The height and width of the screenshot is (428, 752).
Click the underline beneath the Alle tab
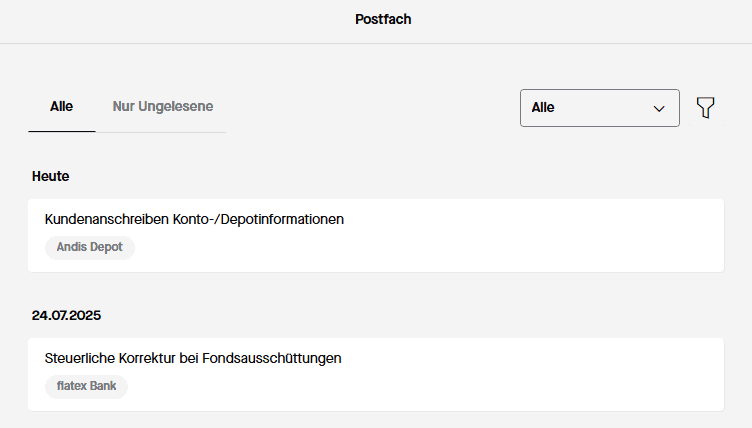coord(61,131)
